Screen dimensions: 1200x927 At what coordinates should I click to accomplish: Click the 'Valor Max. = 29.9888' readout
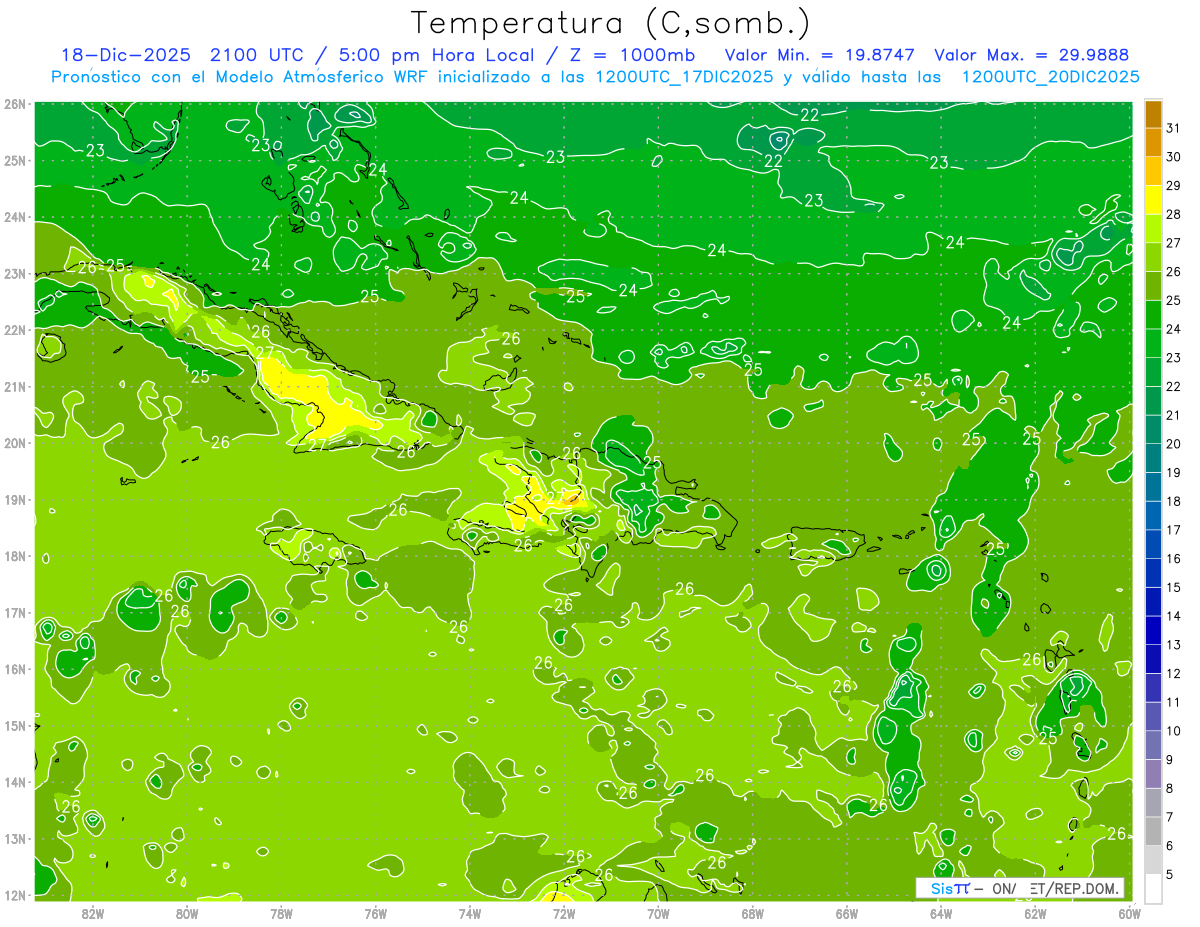click(1031, 55)
